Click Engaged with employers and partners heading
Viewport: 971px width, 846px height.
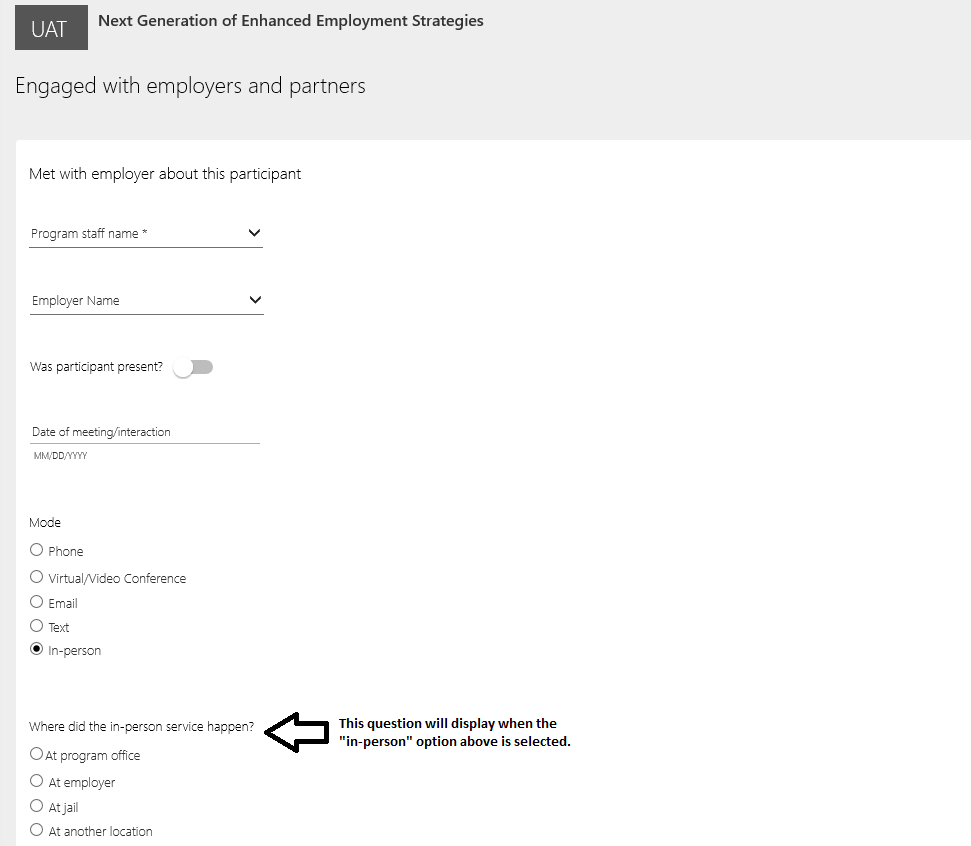(x=190, y=86)
